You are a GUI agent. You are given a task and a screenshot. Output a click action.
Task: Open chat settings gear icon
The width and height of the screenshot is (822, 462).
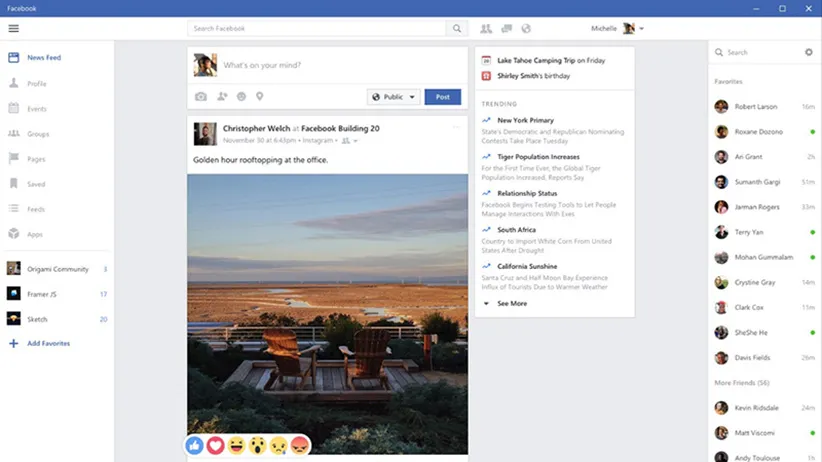(x=809, y=52)
